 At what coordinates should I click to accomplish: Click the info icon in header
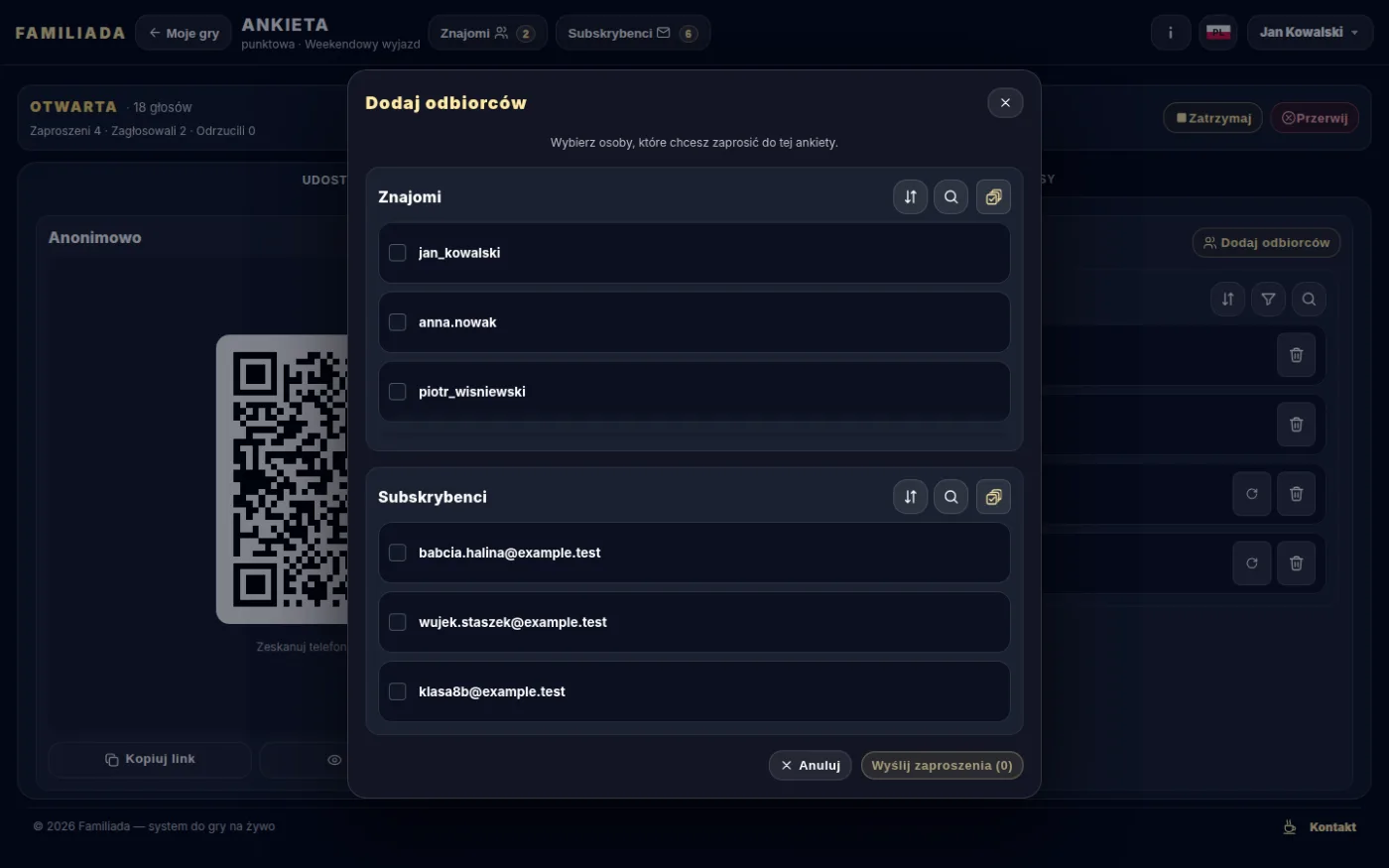[x=1171, y=33]
